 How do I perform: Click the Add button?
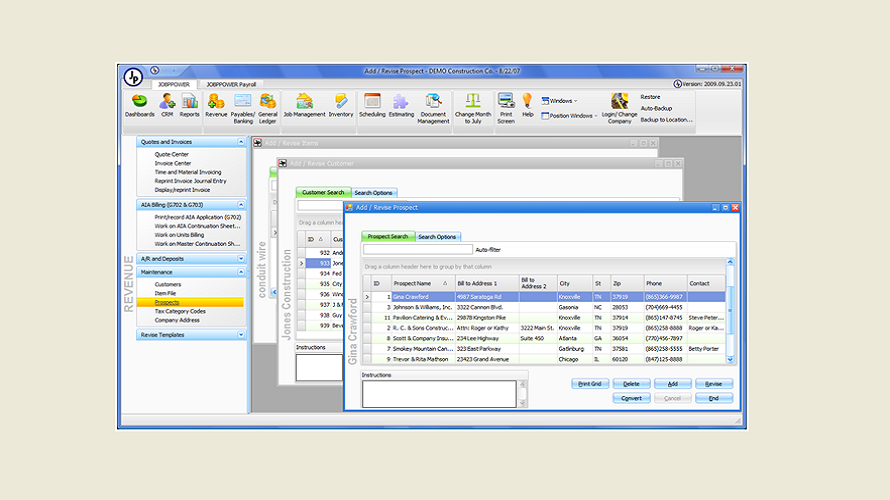click(673, 384)
